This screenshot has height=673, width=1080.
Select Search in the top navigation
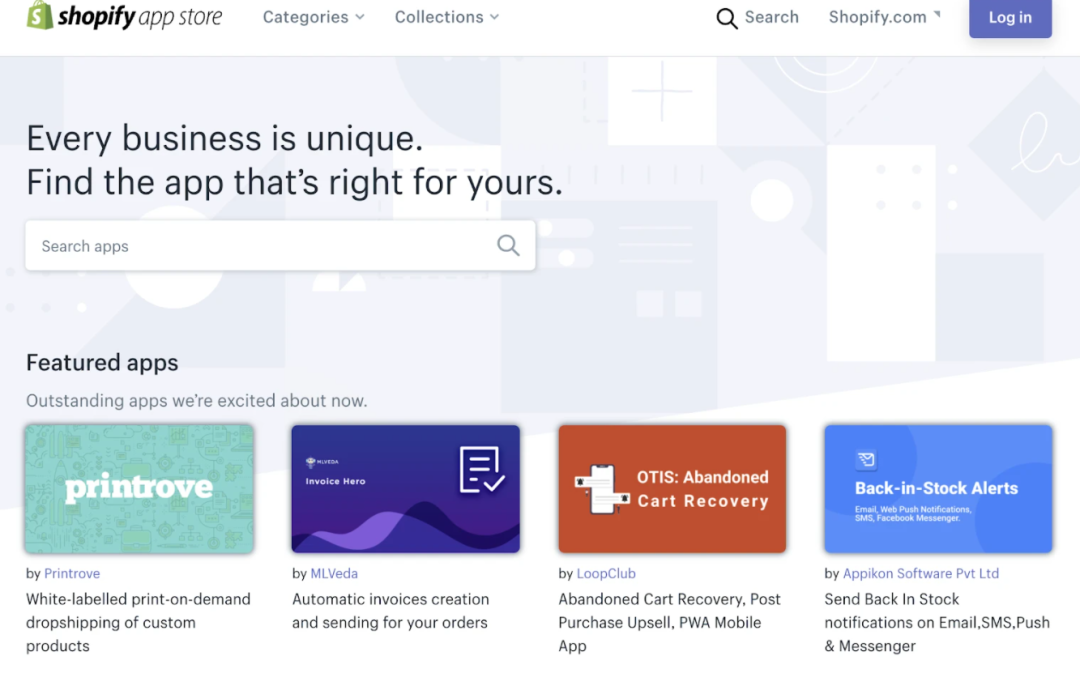(771, 17)
